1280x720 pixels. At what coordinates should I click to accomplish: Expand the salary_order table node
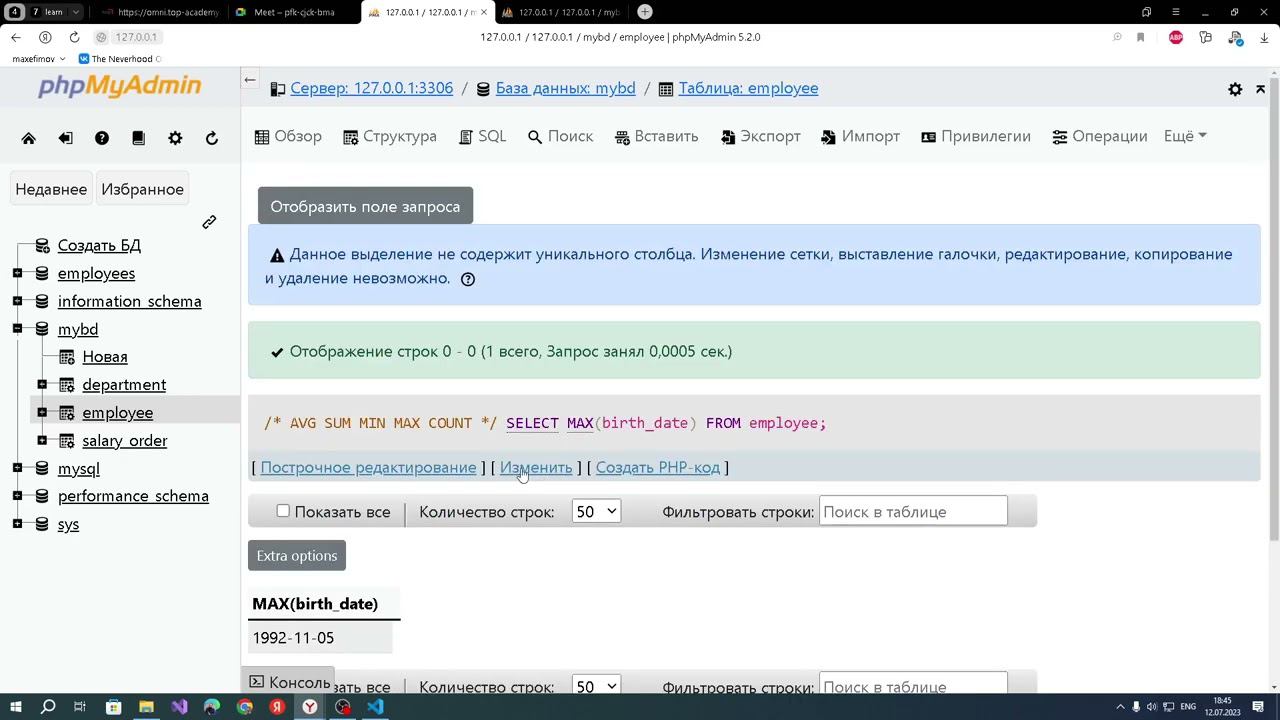point(42,441)
